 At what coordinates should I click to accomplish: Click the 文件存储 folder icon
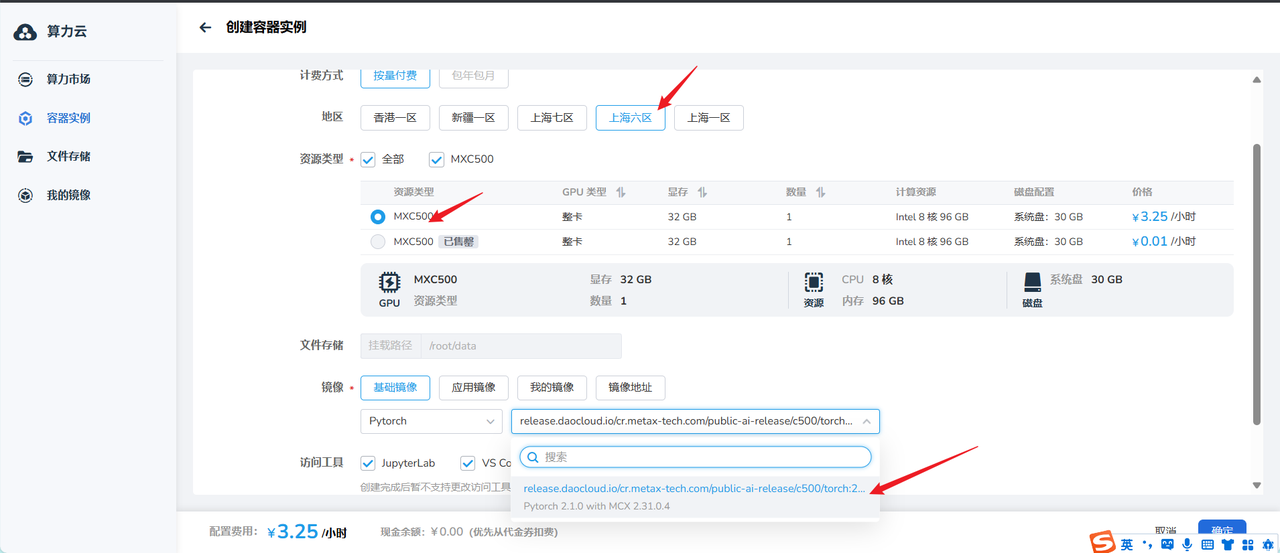26,156
